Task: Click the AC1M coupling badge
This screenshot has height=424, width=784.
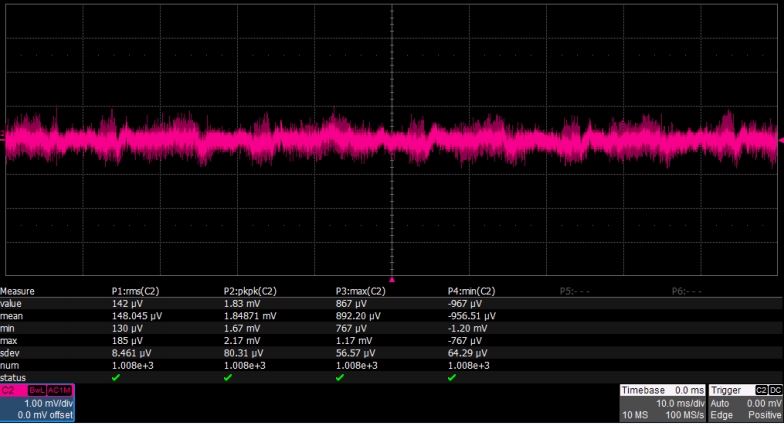Action: [60, 390]
